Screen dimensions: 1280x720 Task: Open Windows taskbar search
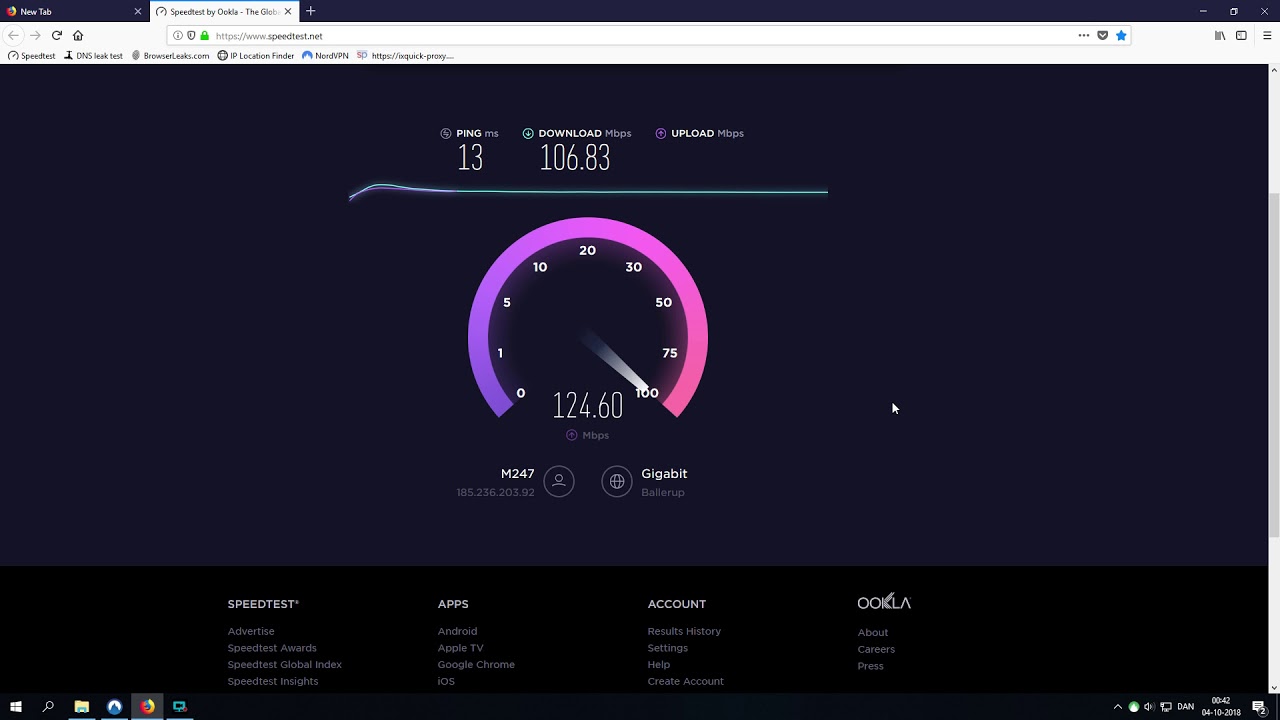[48, 706]
